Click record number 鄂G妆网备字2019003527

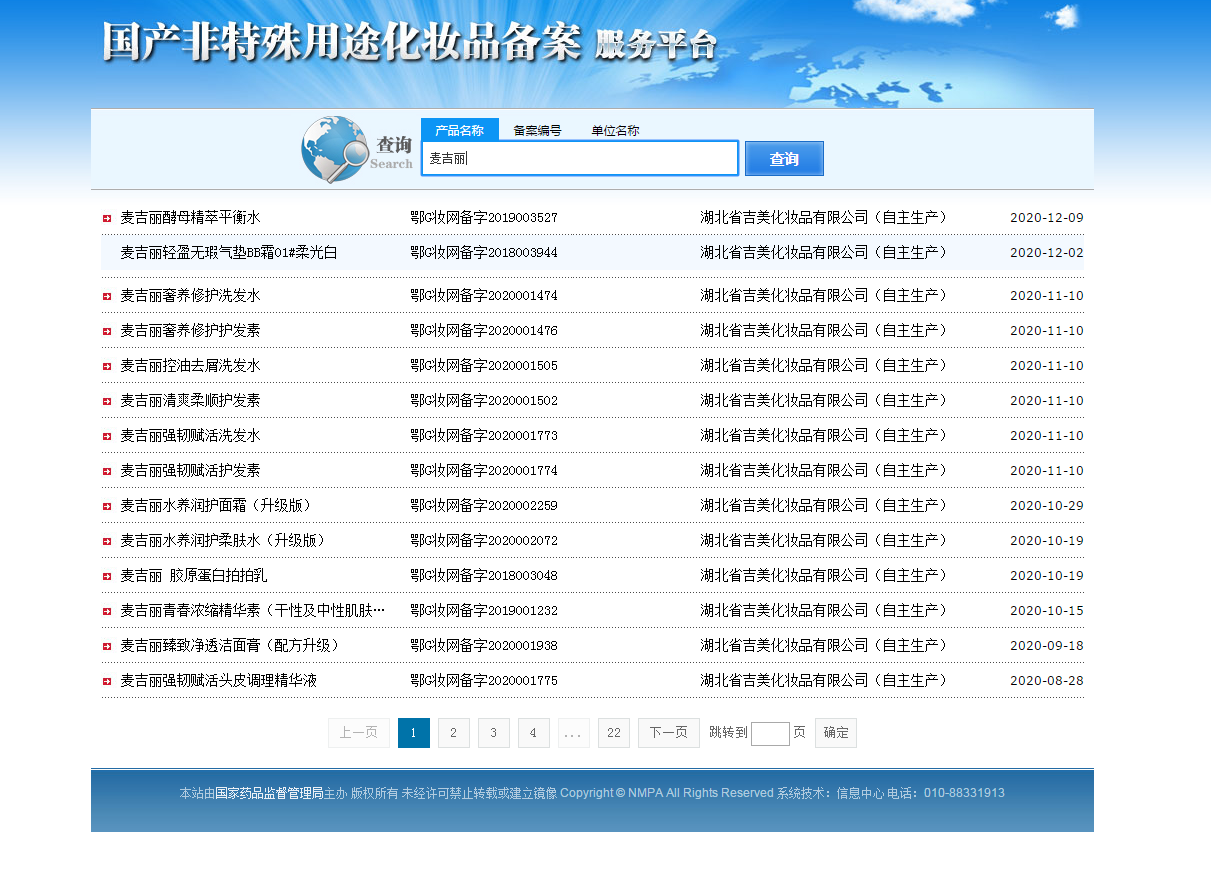[484, 217]
